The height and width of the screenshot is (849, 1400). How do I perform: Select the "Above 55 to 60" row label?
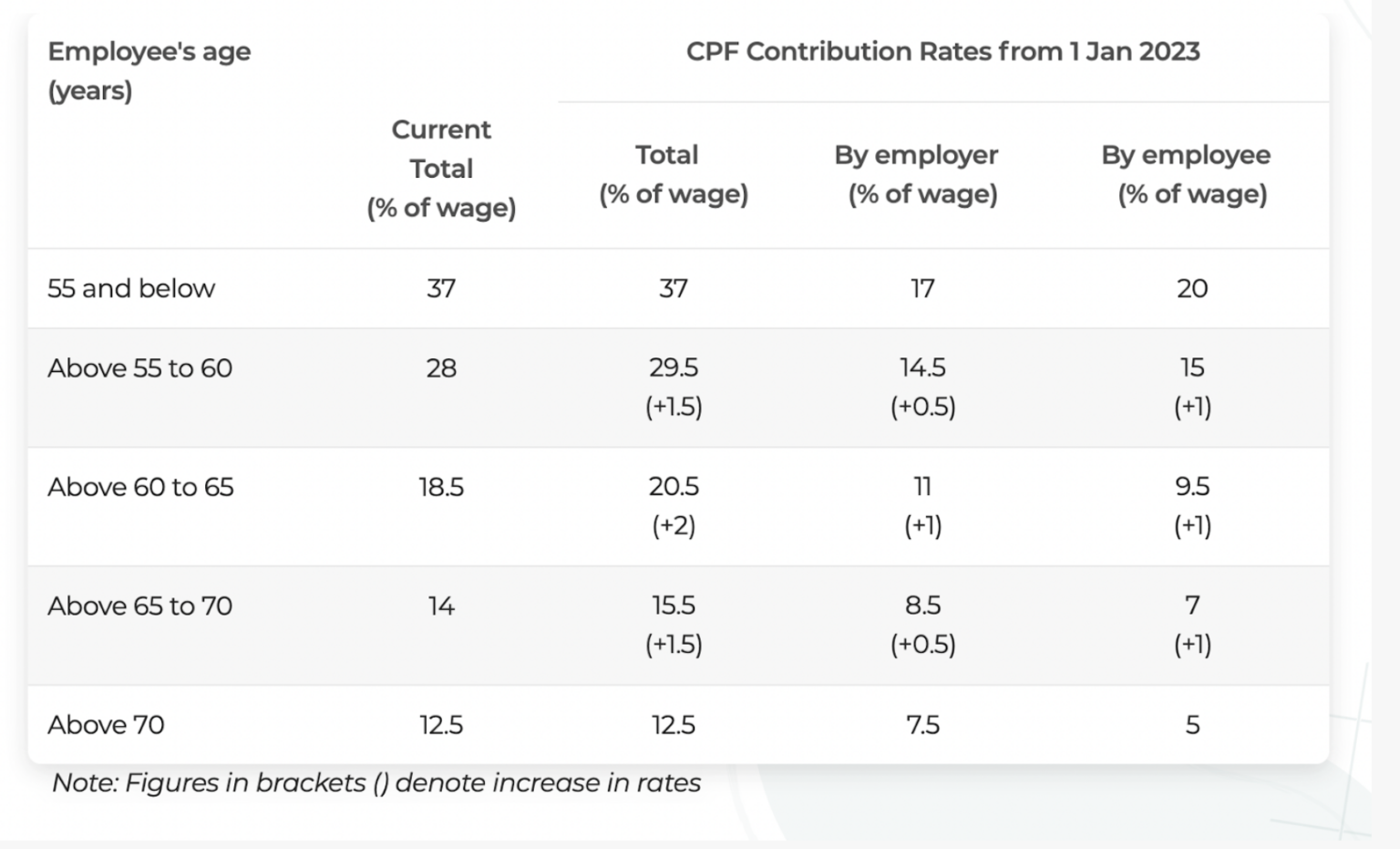139,368
